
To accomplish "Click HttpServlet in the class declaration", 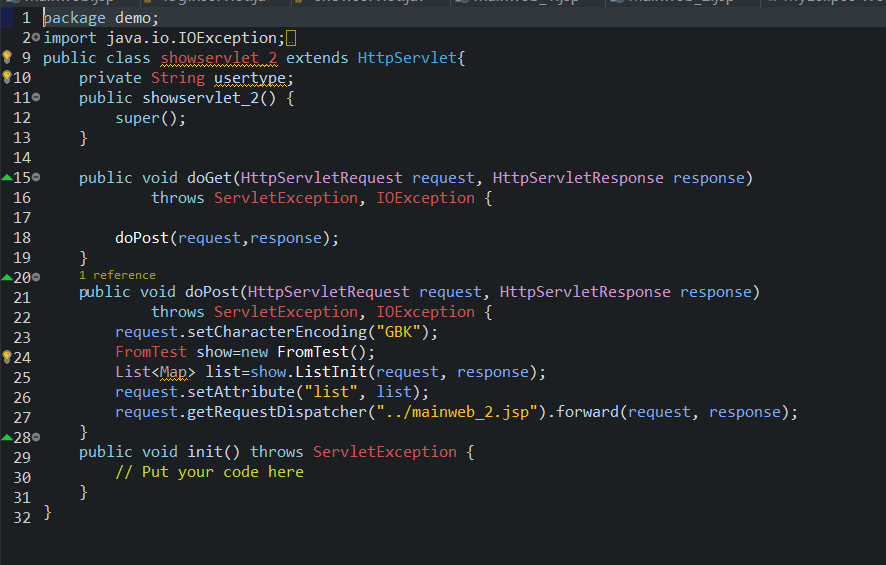I will [x=407, y=58].
